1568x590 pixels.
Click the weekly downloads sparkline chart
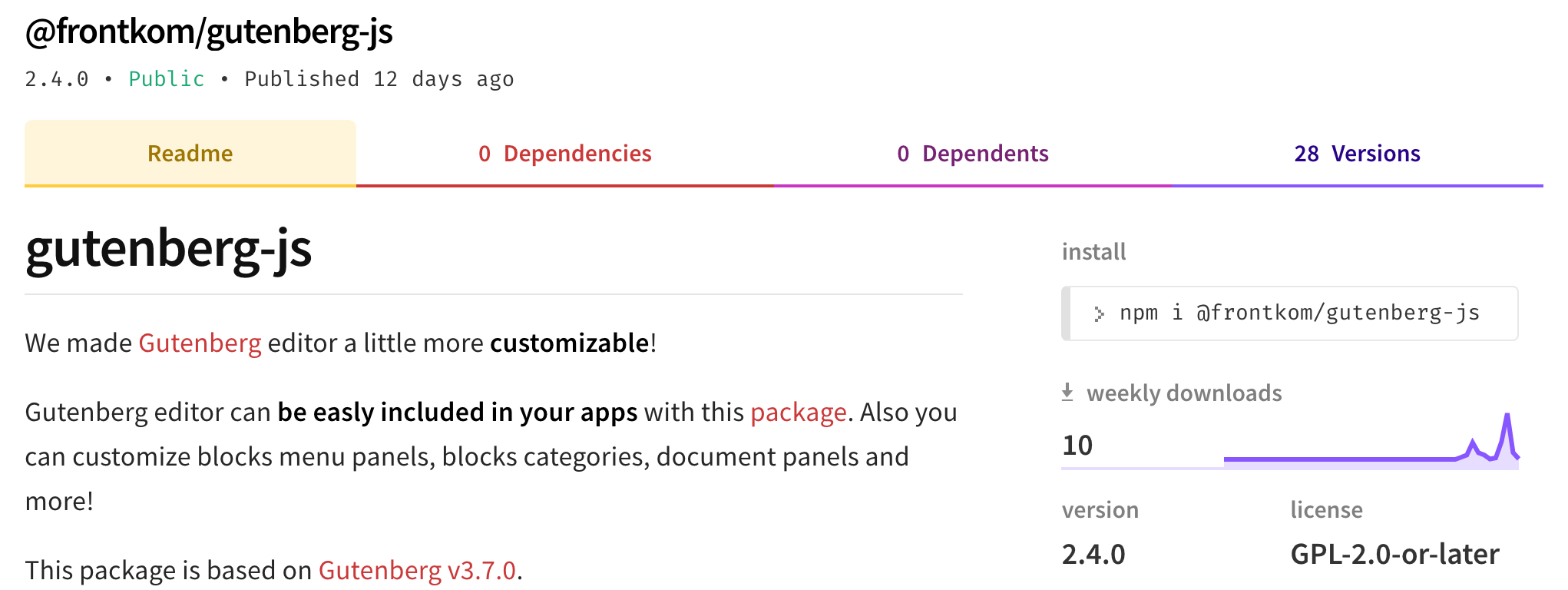coord(1371,441)
